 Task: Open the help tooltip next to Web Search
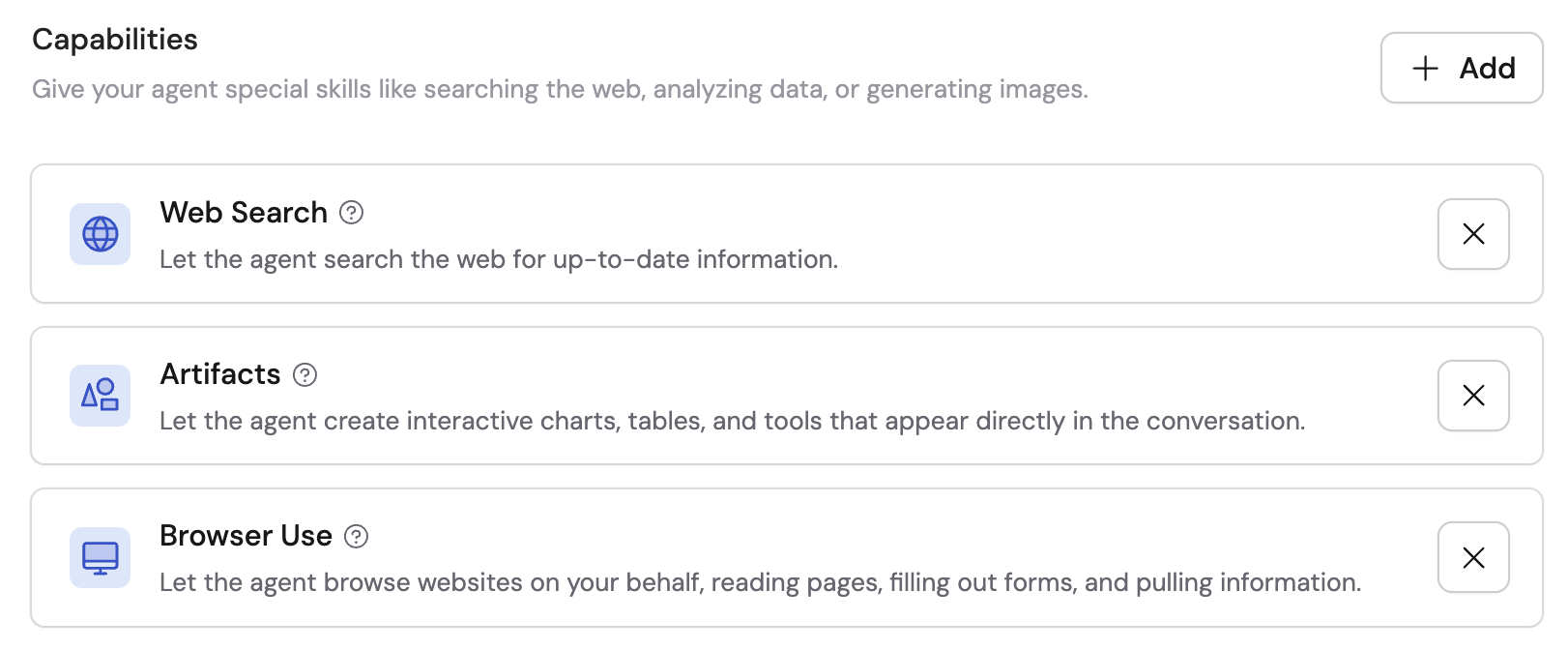(x=351, y=213)
